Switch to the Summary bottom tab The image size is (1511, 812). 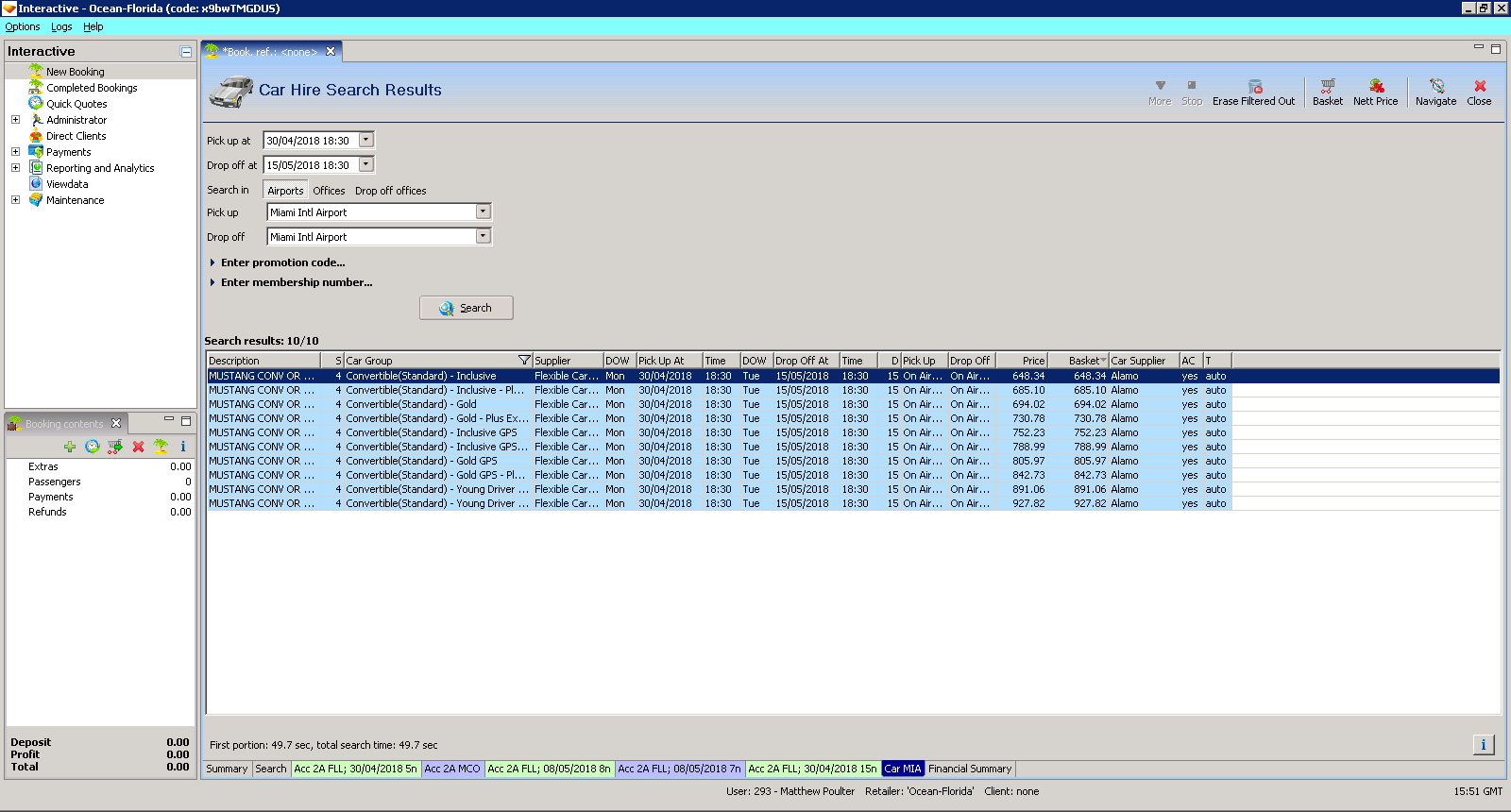pos(227,769)
